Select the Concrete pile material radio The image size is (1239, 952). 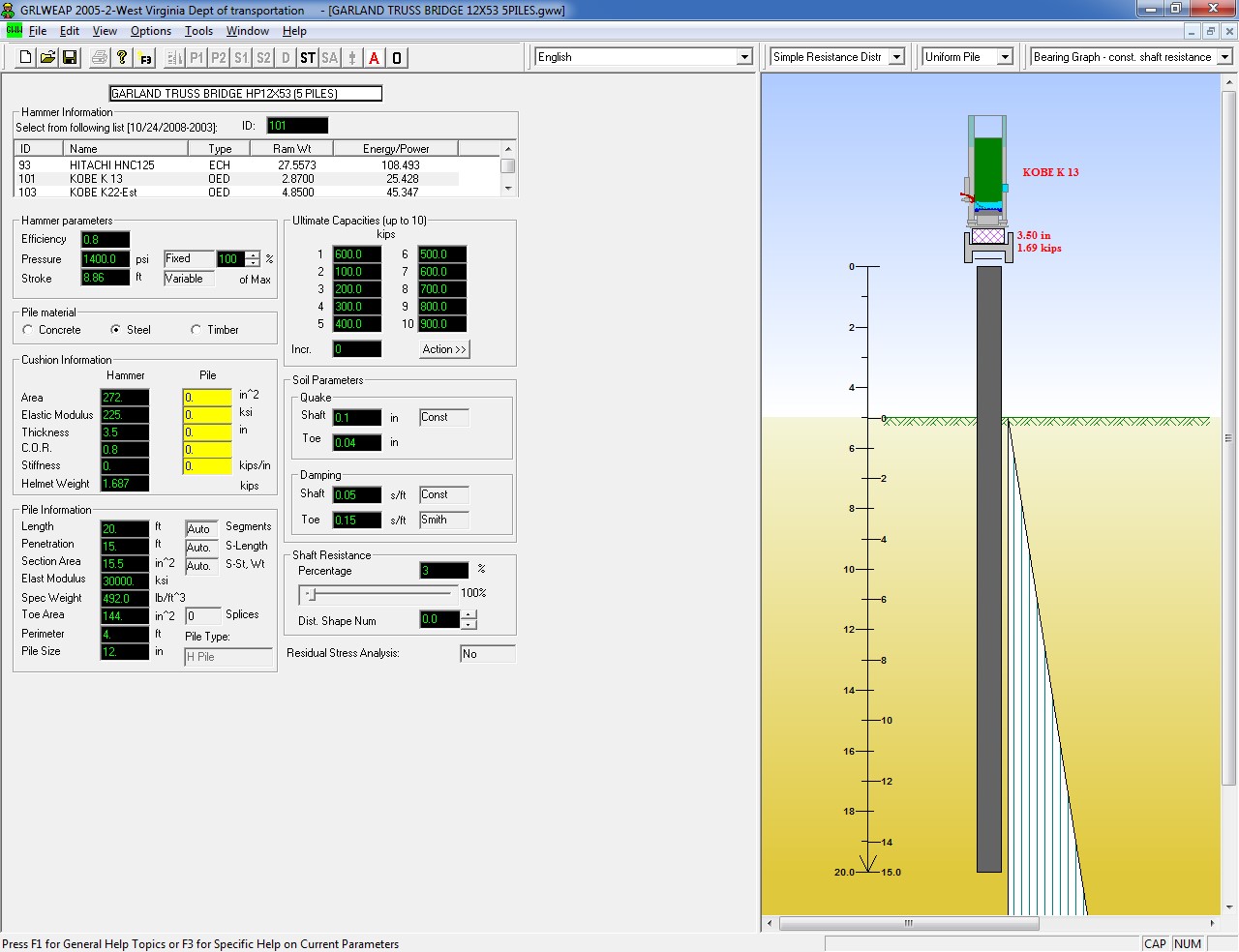coord(28,329)
